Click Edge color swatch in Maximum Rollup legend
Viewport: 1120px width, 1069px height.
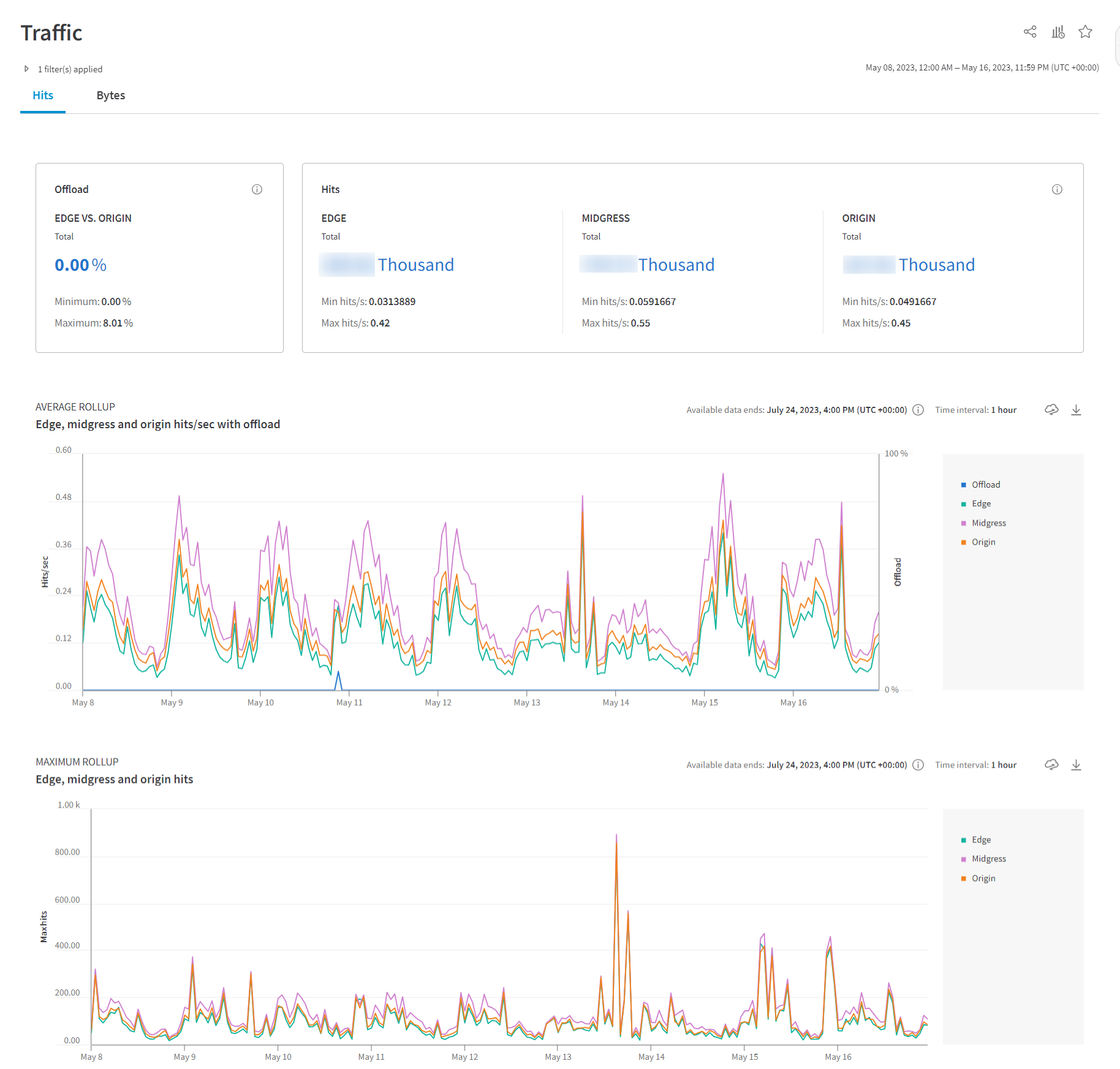pos(964,840)
